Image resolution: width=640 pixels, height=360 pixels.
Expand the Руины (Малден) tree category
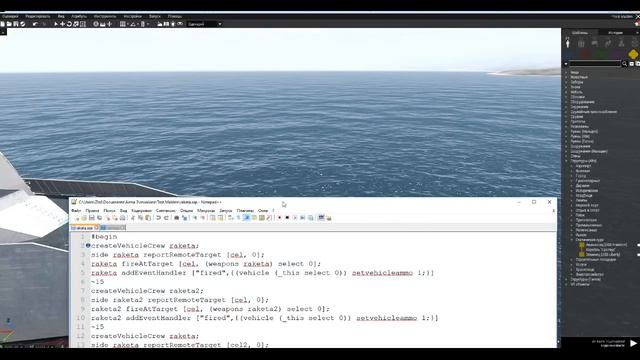coord(567,131)
